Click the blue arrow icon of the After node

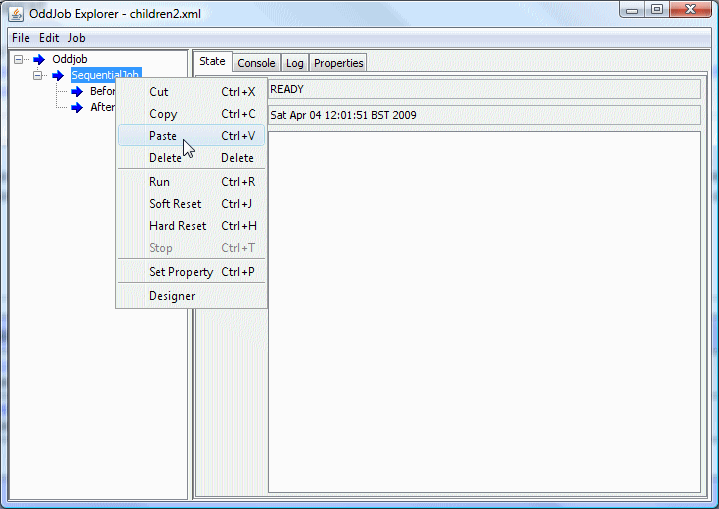[77, 107]
